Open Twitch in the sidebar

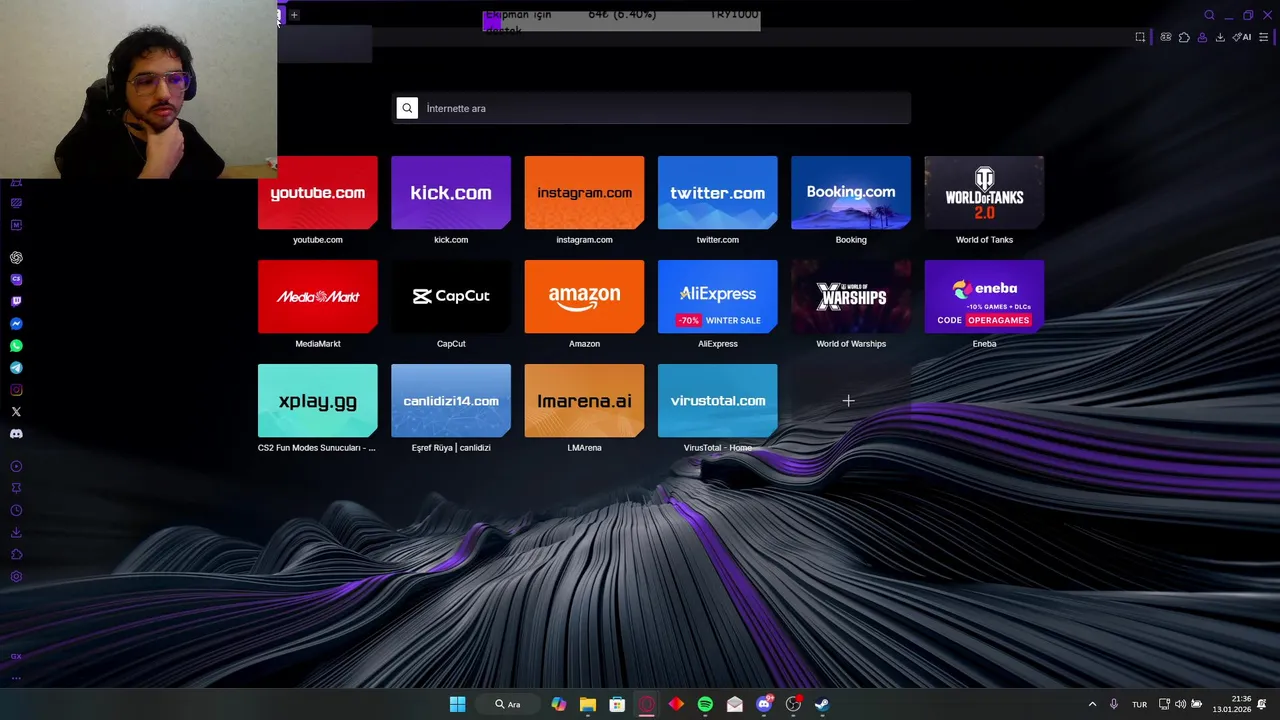(x=16, y=302)
